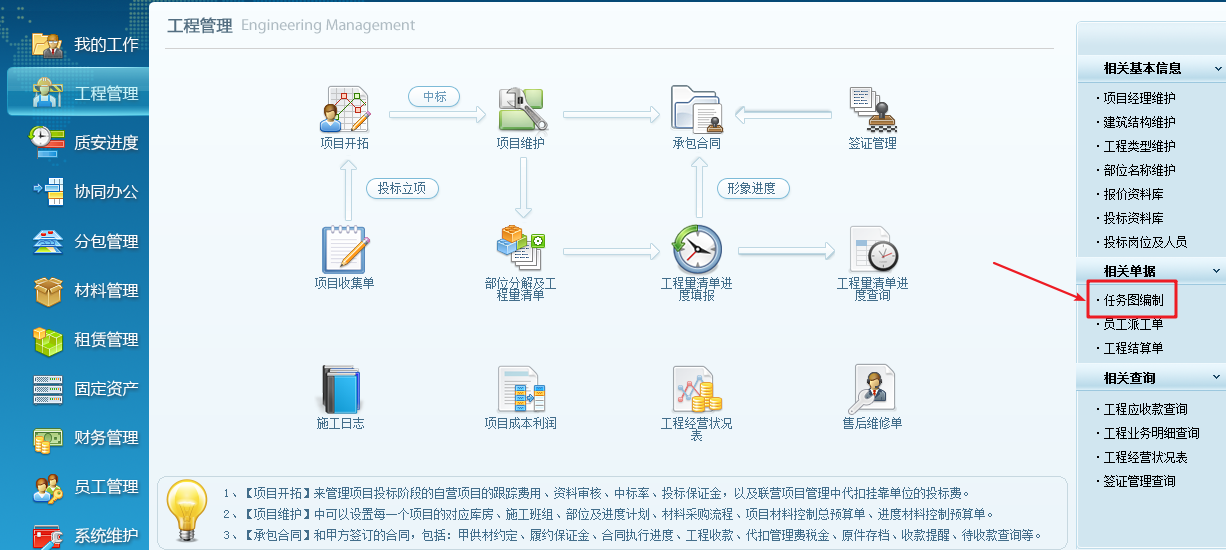Click the 工程管理 page title
Screen dimensions: 1226x550
[200, 26]
